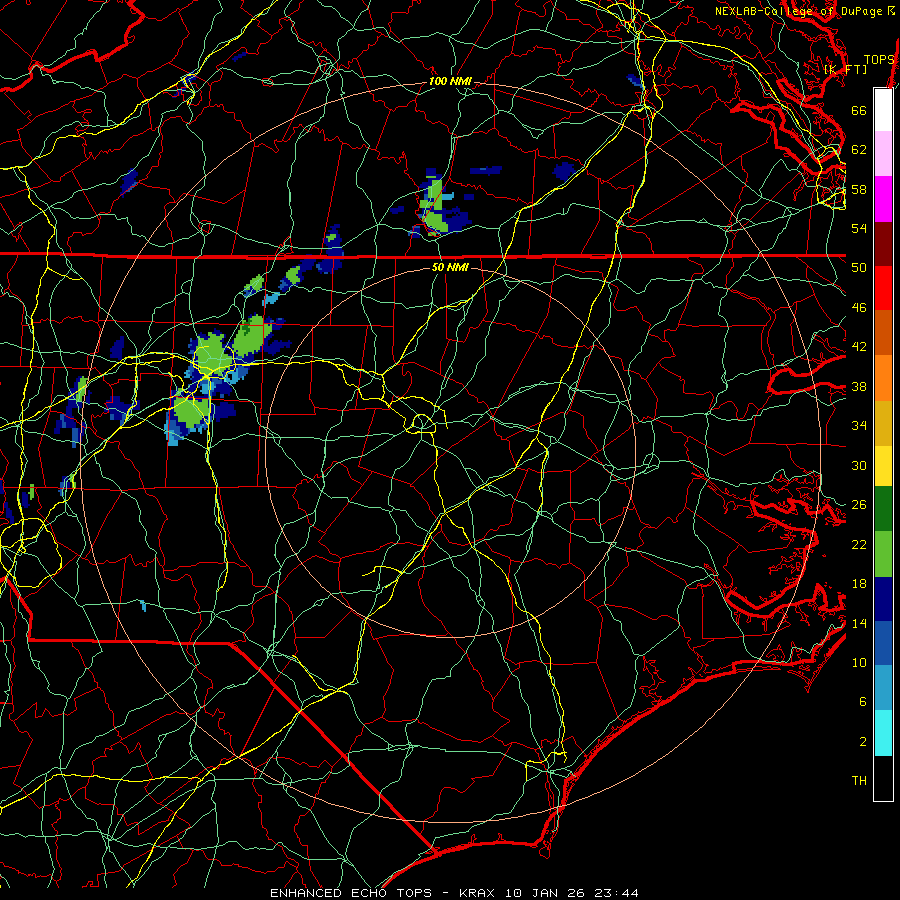
Task: Click the 50 legend scale value
Action: click(859, 268)
